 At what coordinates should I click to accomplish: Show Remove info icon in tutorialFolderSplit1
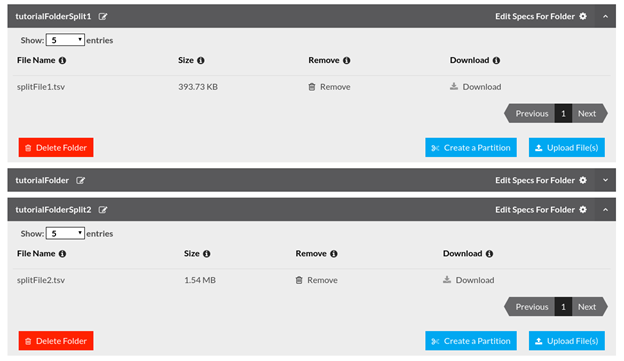[347, 60]
